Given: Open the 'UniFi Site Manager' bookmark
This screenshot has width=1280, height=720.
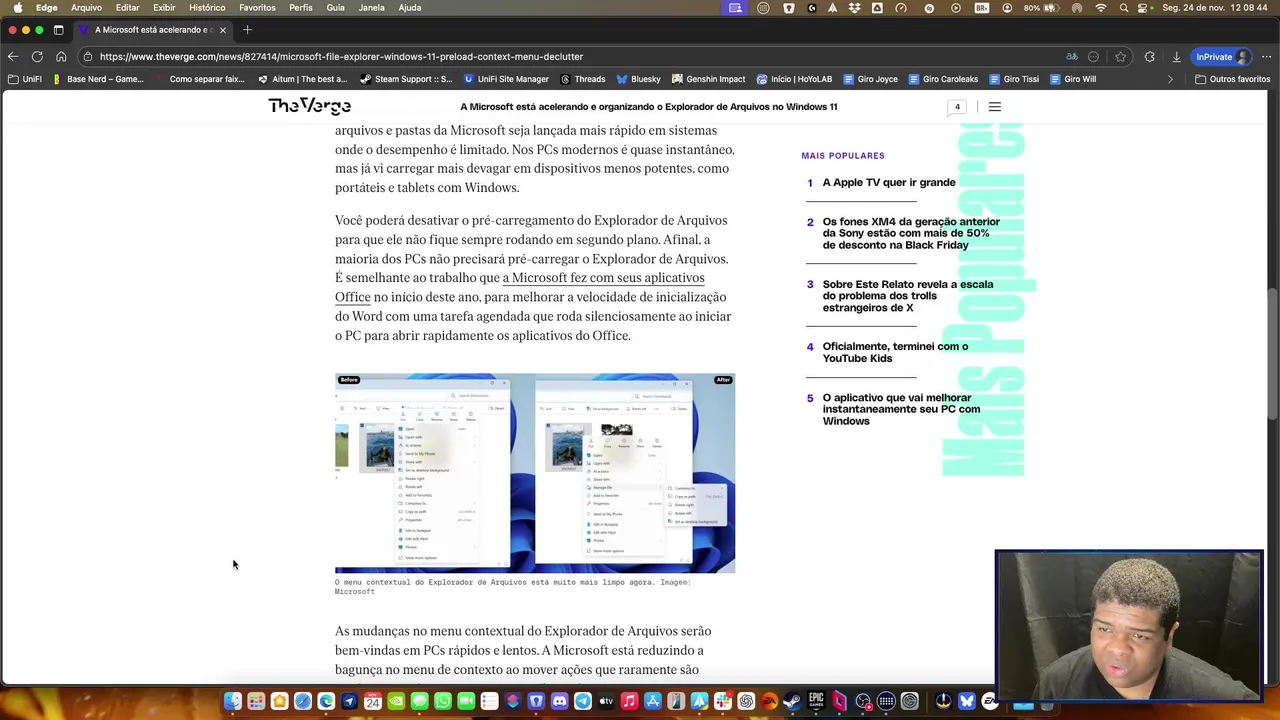Looking at the screenshot, I should [x=506, y=79].
